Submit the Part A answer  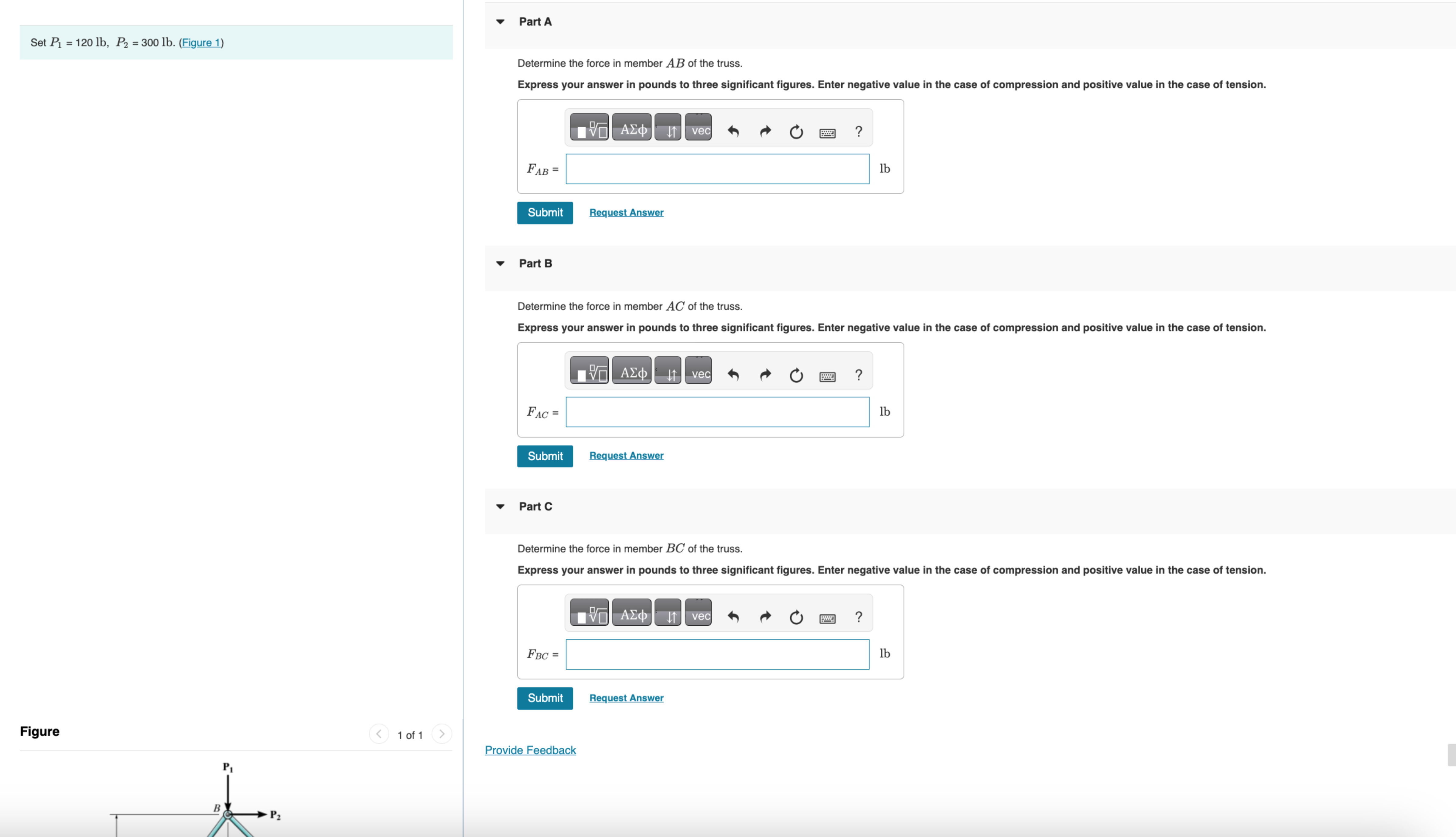(x=545, y=212)
